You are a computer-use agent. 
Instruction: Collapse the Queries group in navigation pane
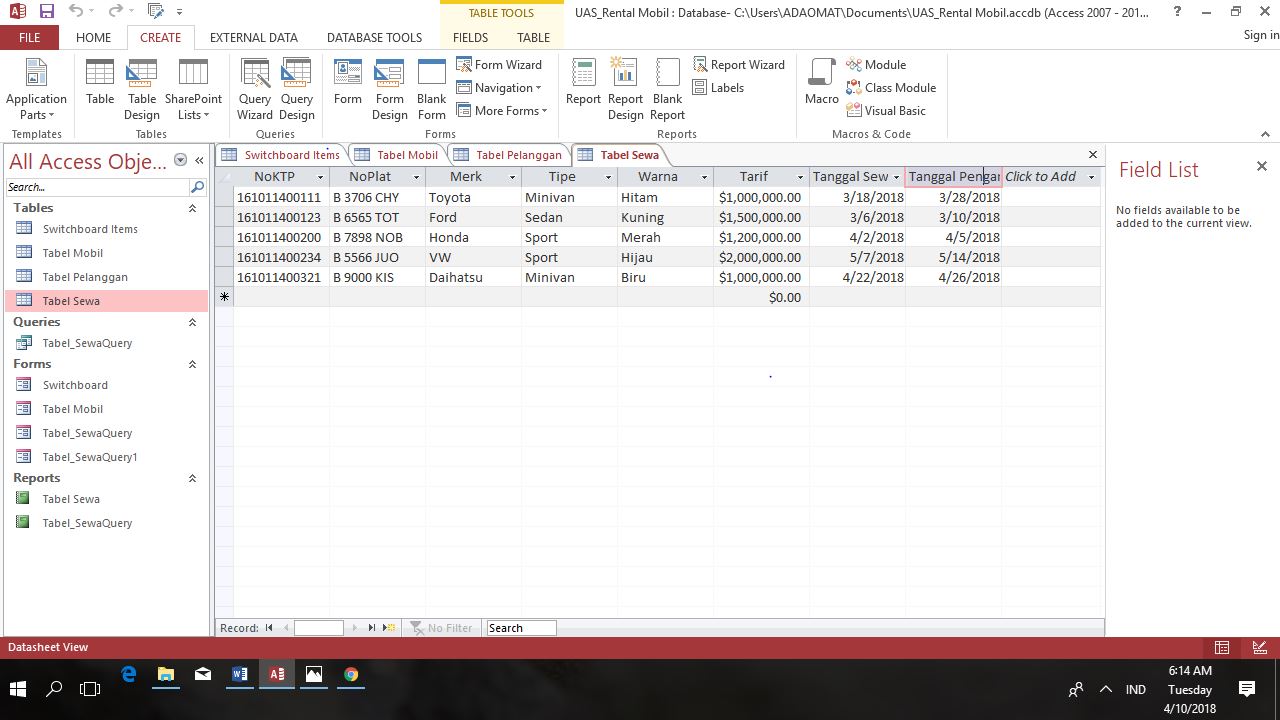coord(192,322)
